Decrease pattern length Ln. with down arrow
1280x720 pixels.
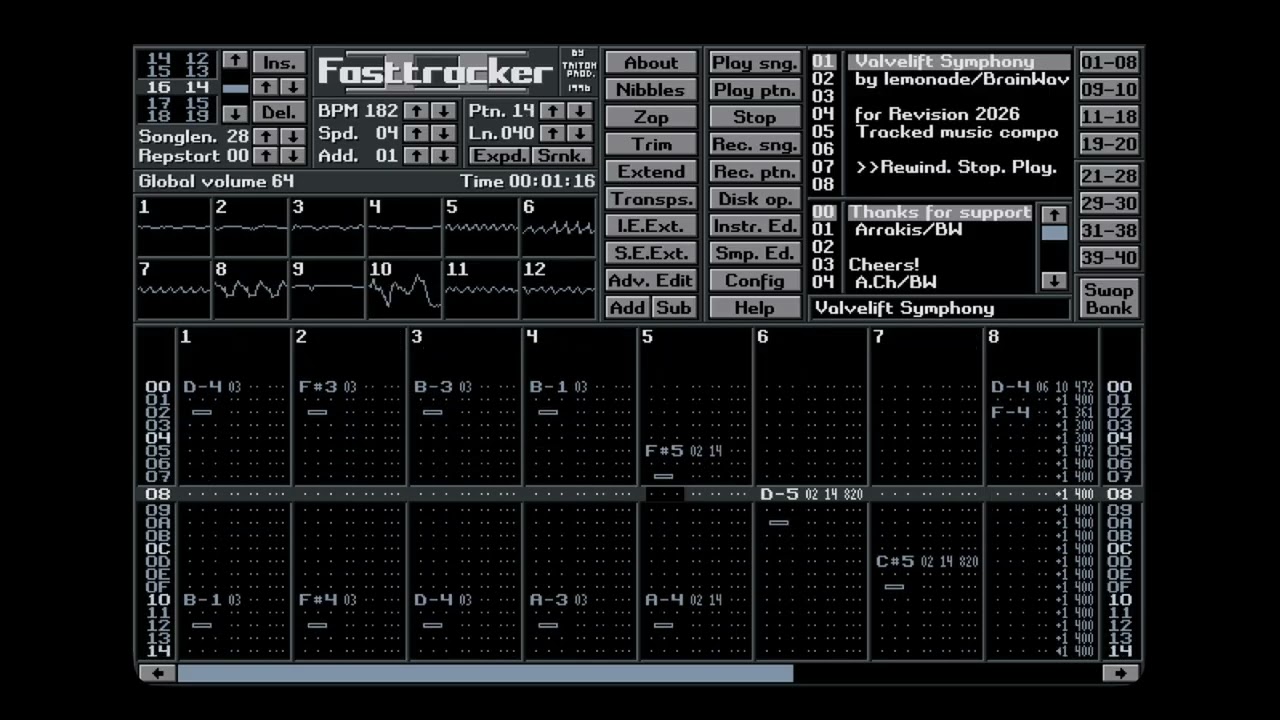click(580, 133)
